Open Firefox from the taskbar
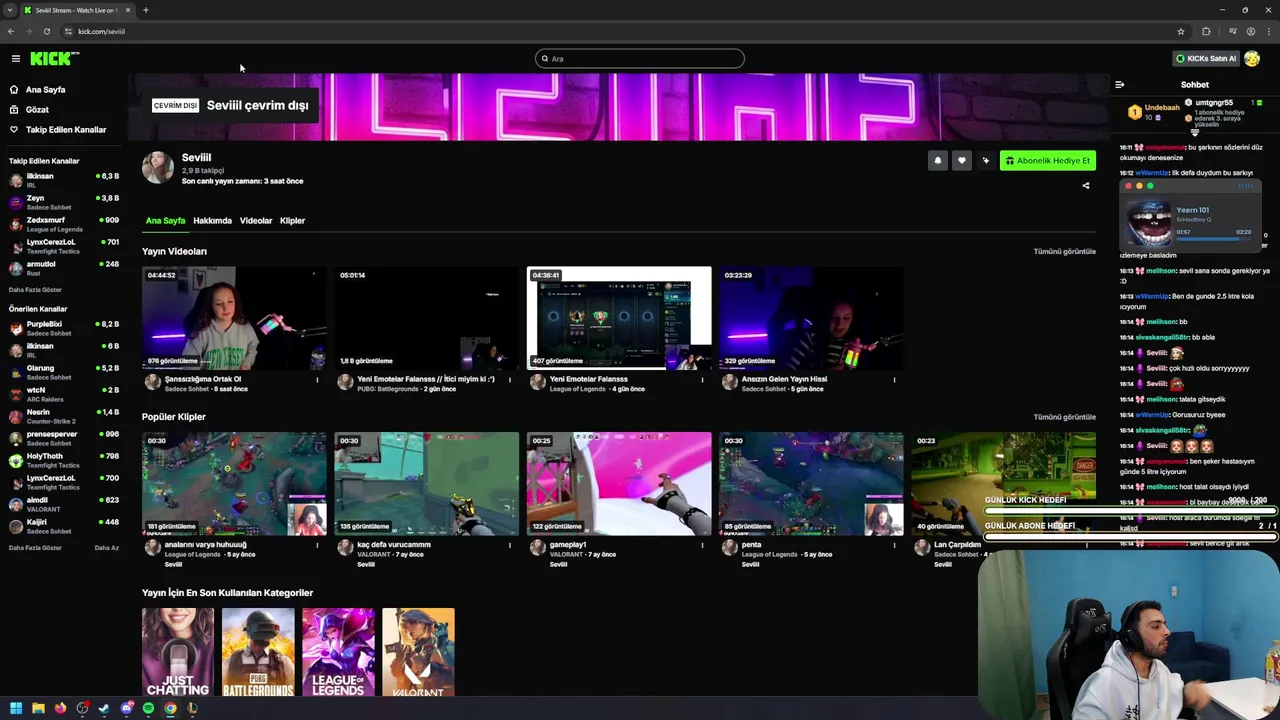The height and width of the screenshot is (720, 1280). [x=60, y=709]
